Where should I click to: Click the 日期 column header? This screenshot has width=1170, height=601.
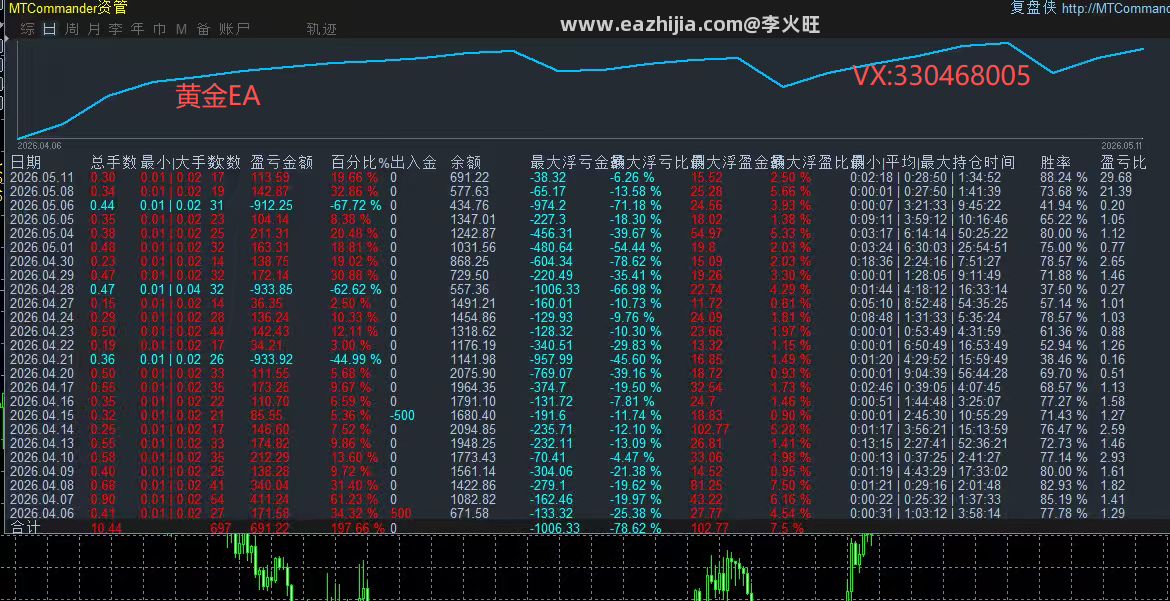click(x=26, y=162)
